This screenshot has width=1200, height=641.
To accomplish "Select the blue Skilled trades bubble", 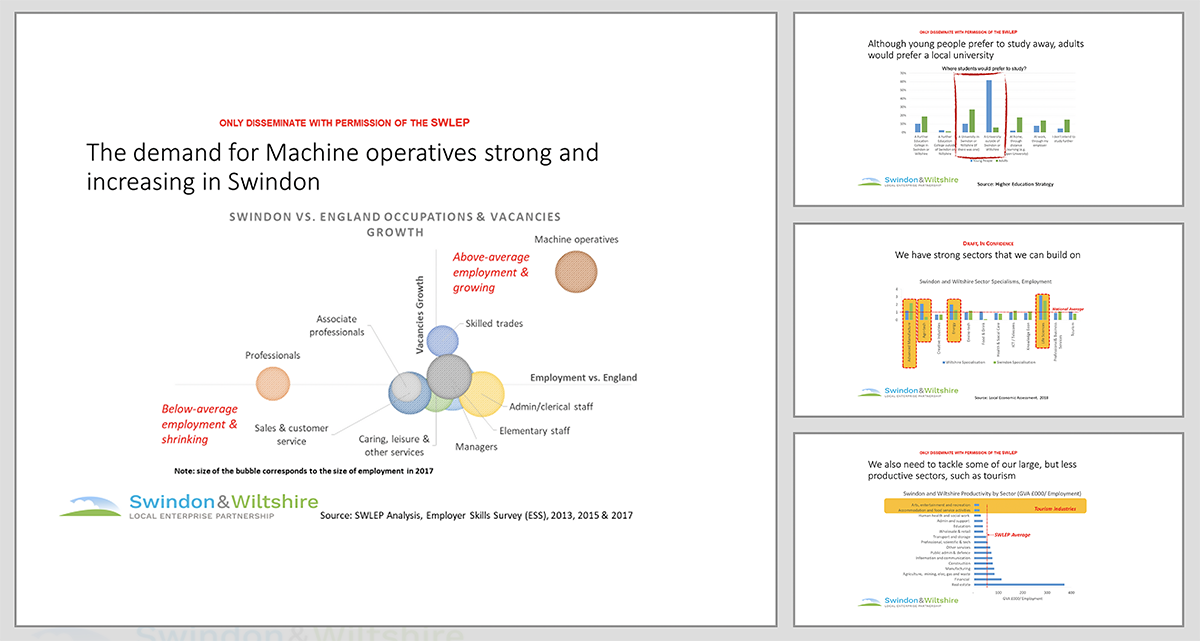I will point(443,339).
